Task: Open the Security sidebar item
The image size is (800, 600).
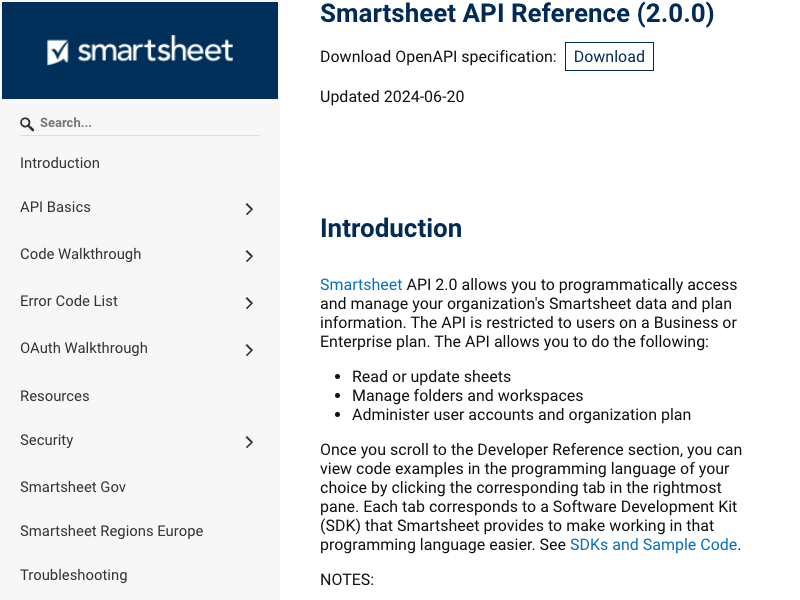Action: click(46, 440)
